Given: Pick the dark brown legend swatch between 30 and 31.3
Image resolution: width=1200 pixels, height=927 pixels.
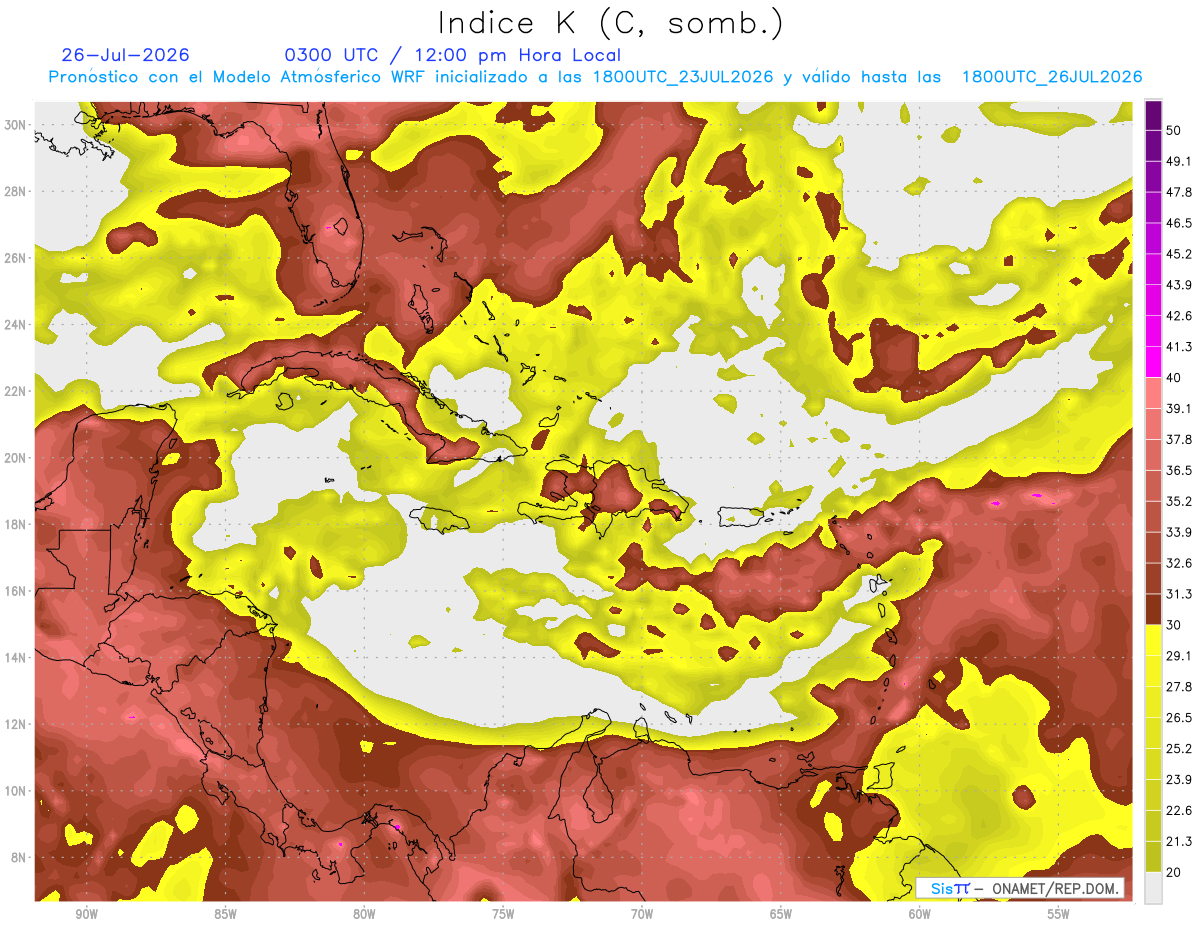Looking at the screenshot, I should [1153, 609].
